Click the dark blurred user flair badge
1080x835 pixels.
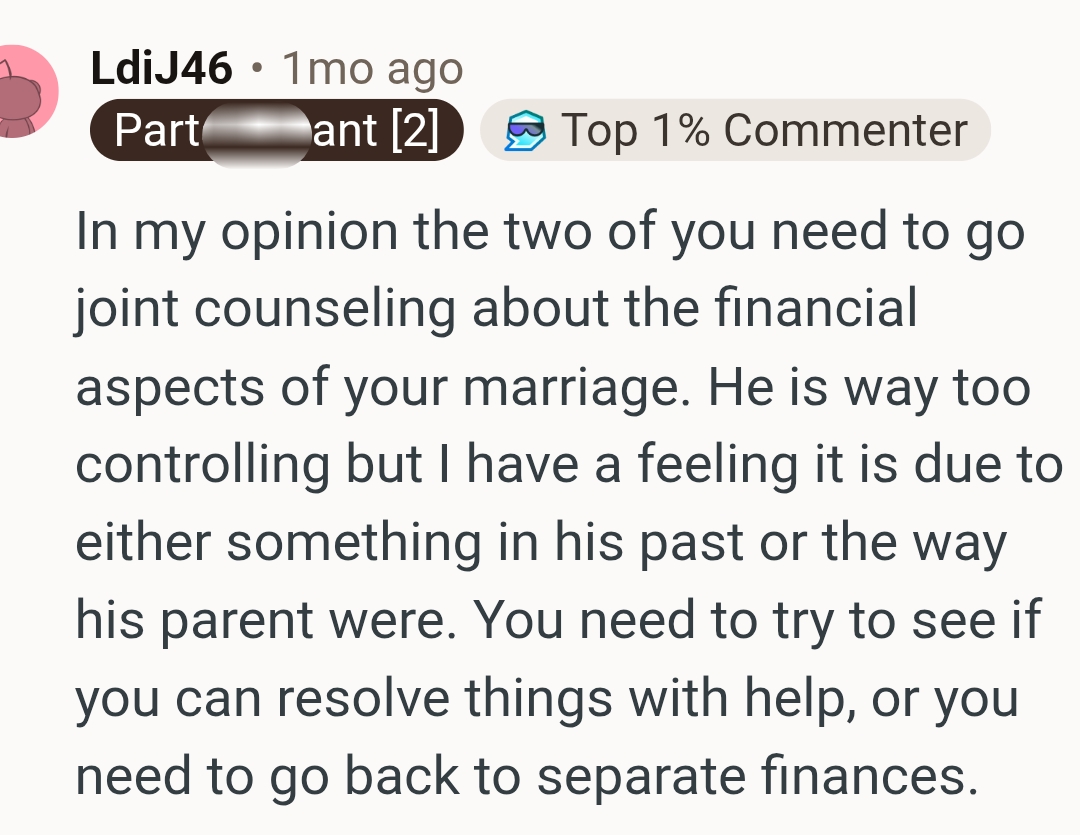tap(276, 131)
